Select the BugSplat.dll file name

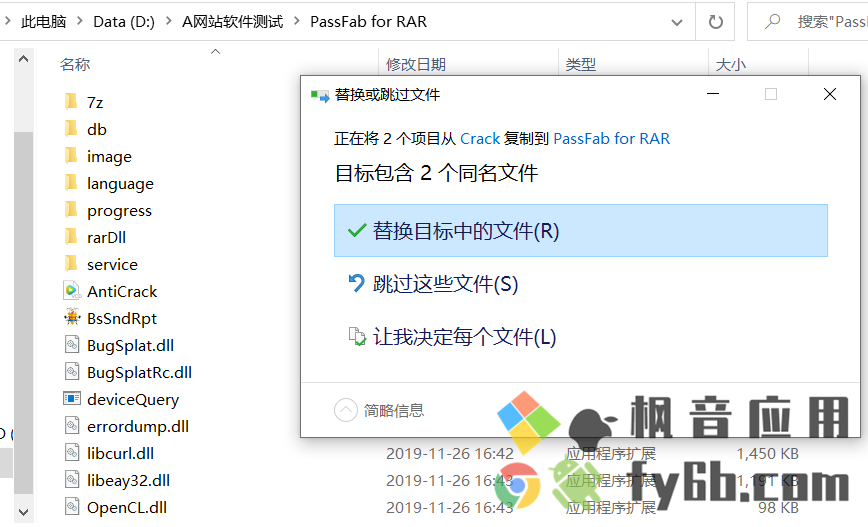pos(130,345)
